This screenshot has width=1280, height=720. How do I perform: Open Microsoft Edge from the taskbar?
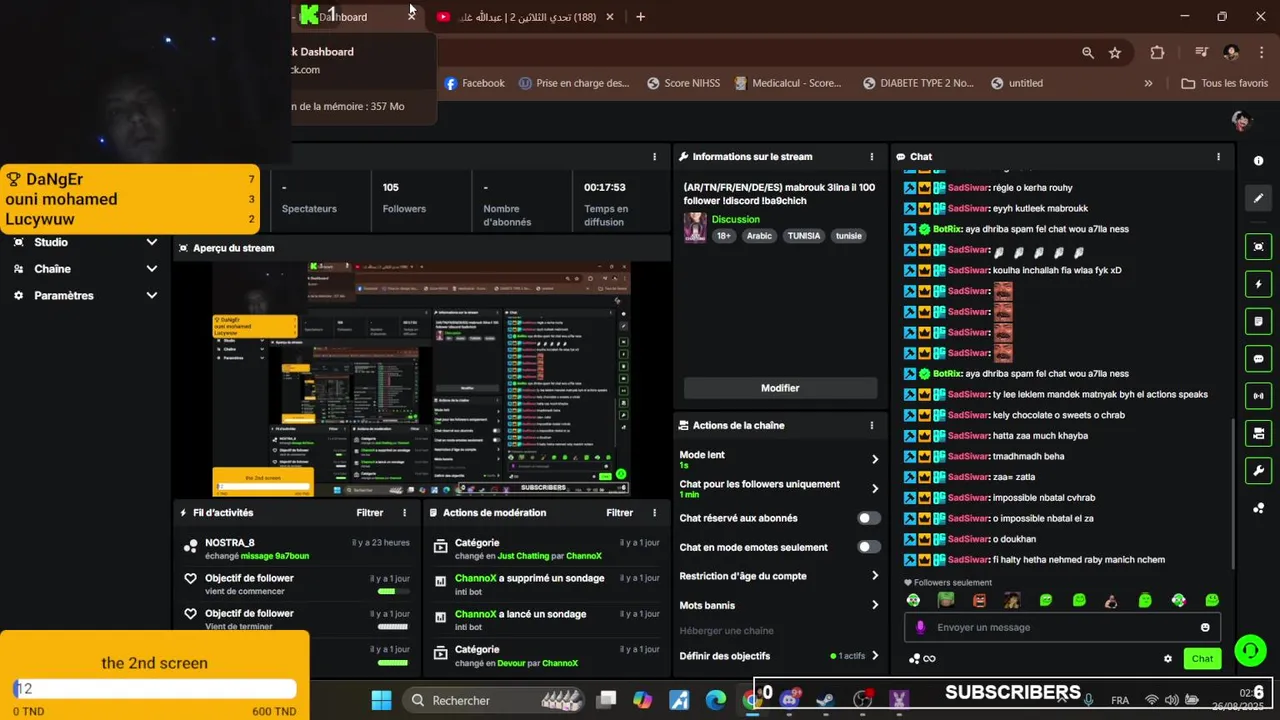[716, 700]
